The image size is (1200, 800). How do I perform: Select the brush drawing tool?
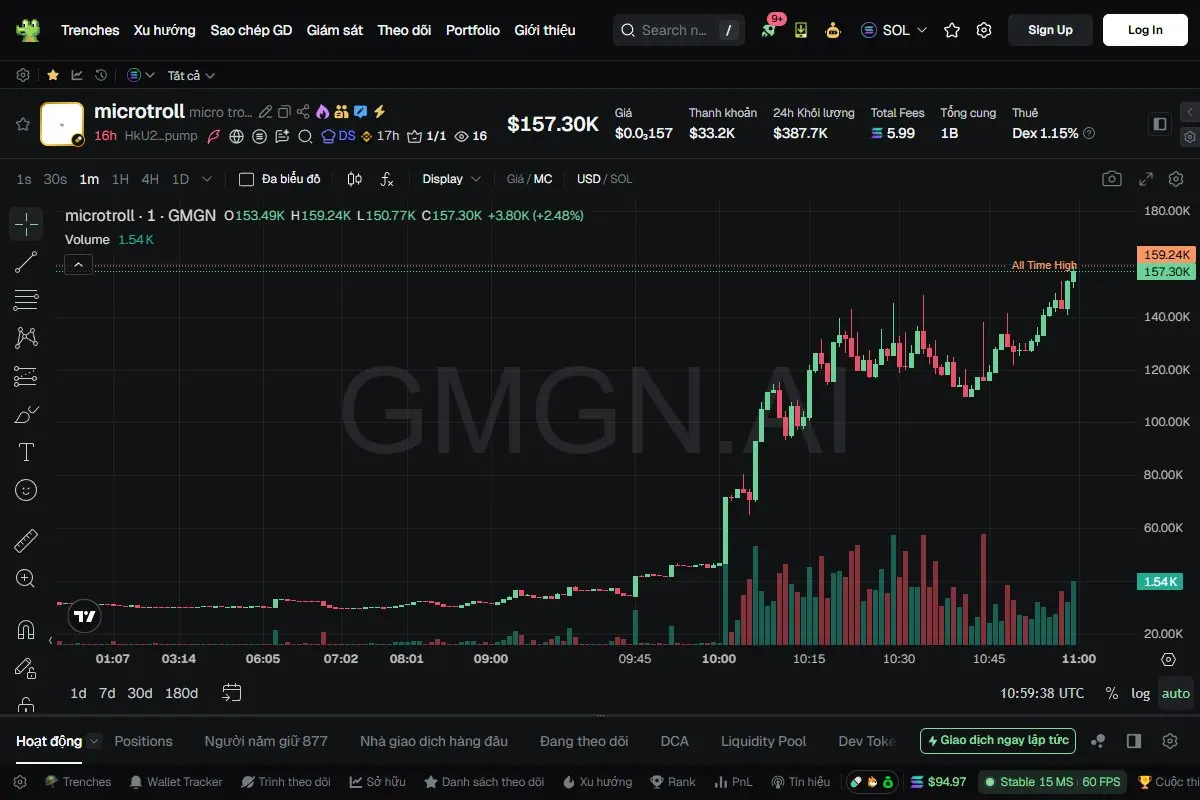[26, 414]
